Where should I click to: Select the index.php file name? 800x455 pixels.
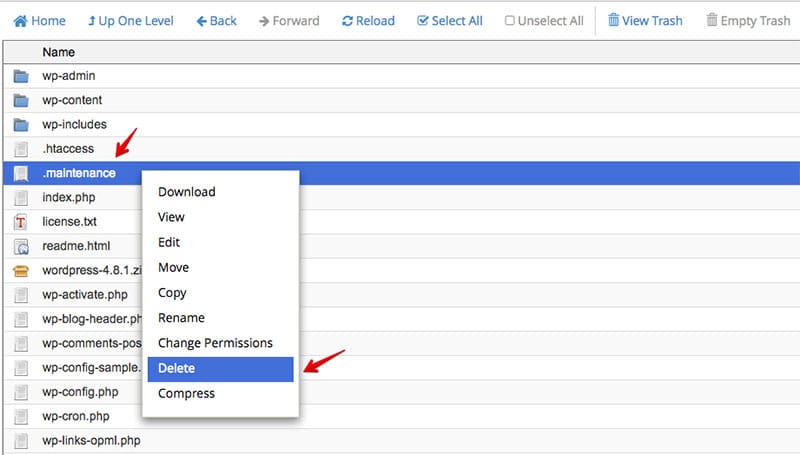click(69, 197)
